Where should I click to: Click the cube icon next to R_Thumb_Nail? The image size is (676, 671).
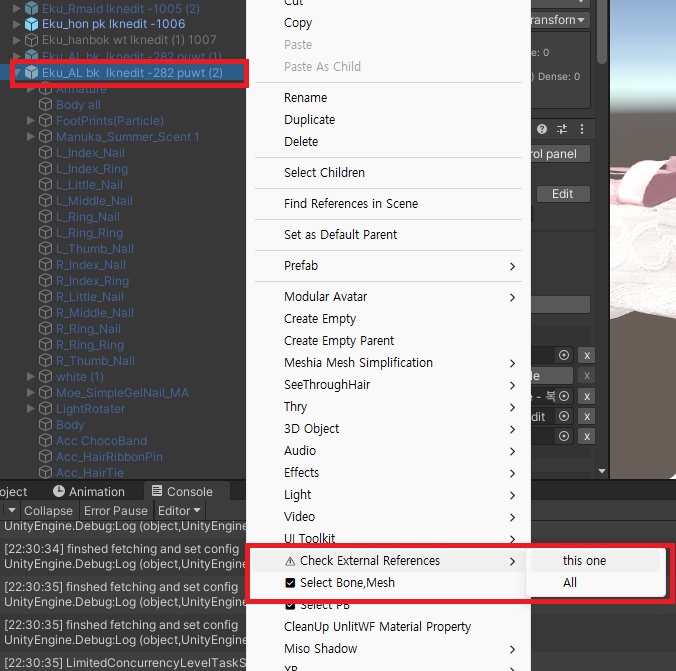45,360
